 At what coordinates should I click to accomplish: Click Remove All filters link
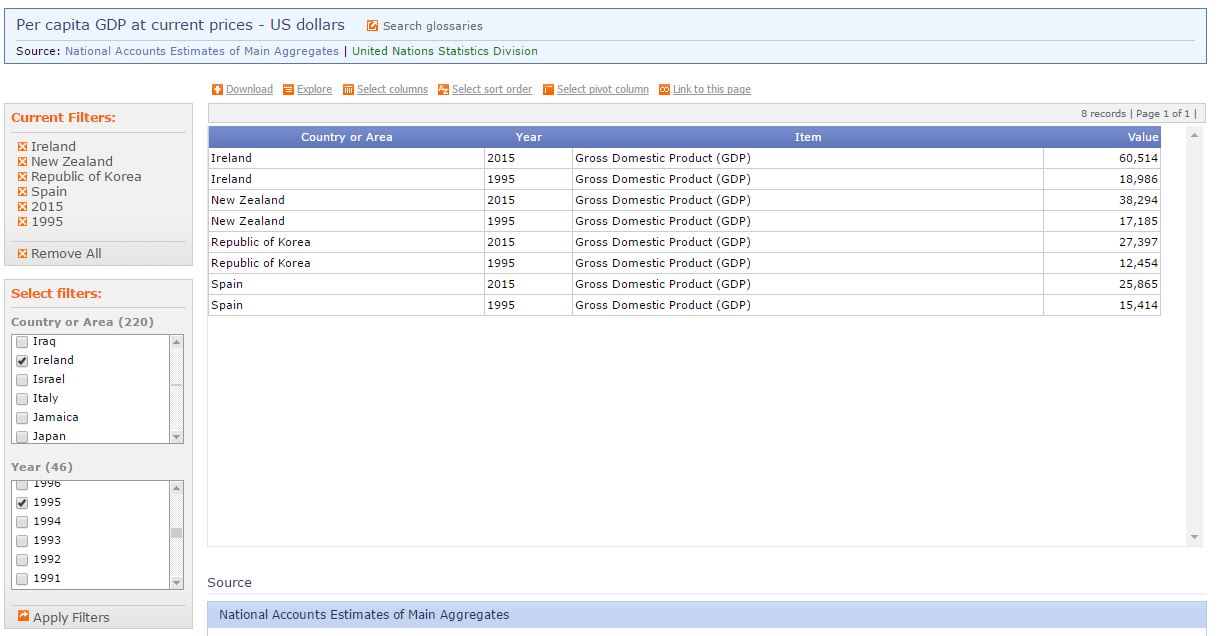tap(65, 254)
